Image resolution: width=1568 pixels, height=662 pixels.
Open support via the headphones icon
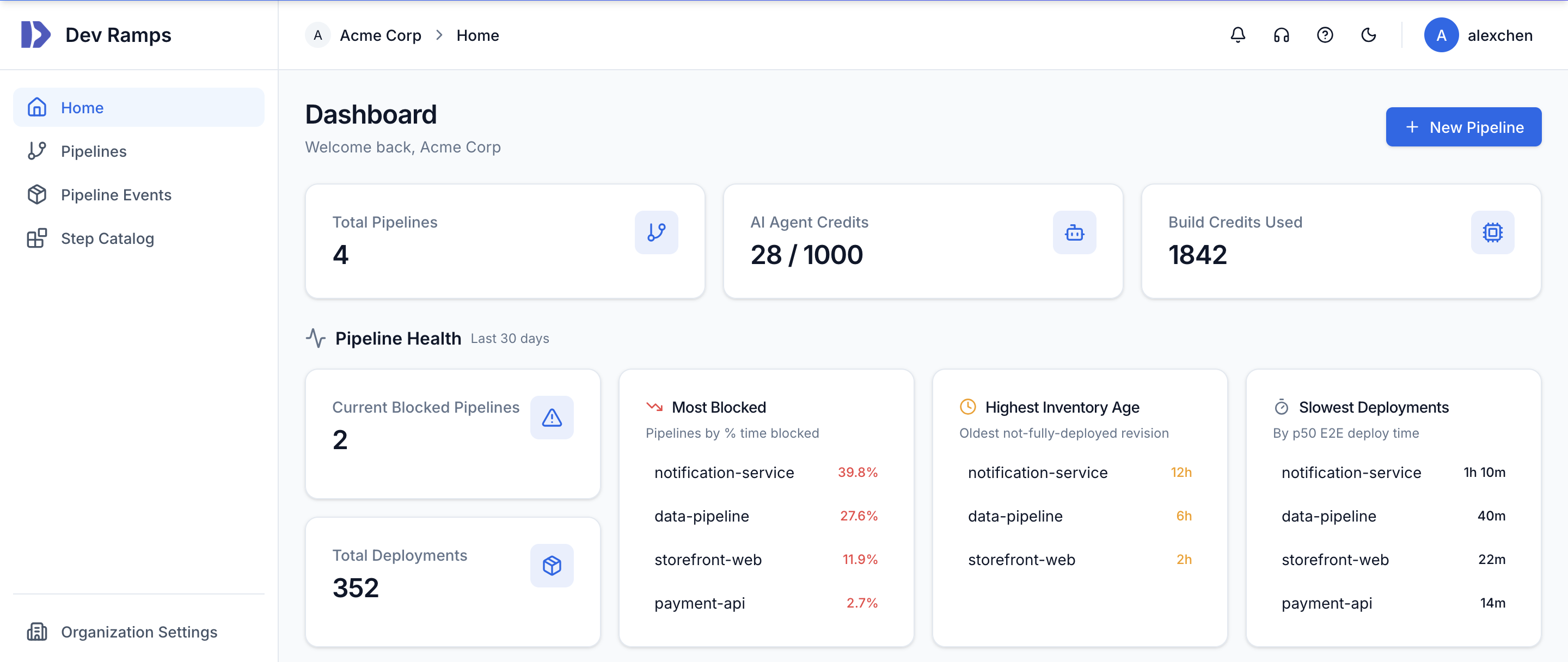1281,35
